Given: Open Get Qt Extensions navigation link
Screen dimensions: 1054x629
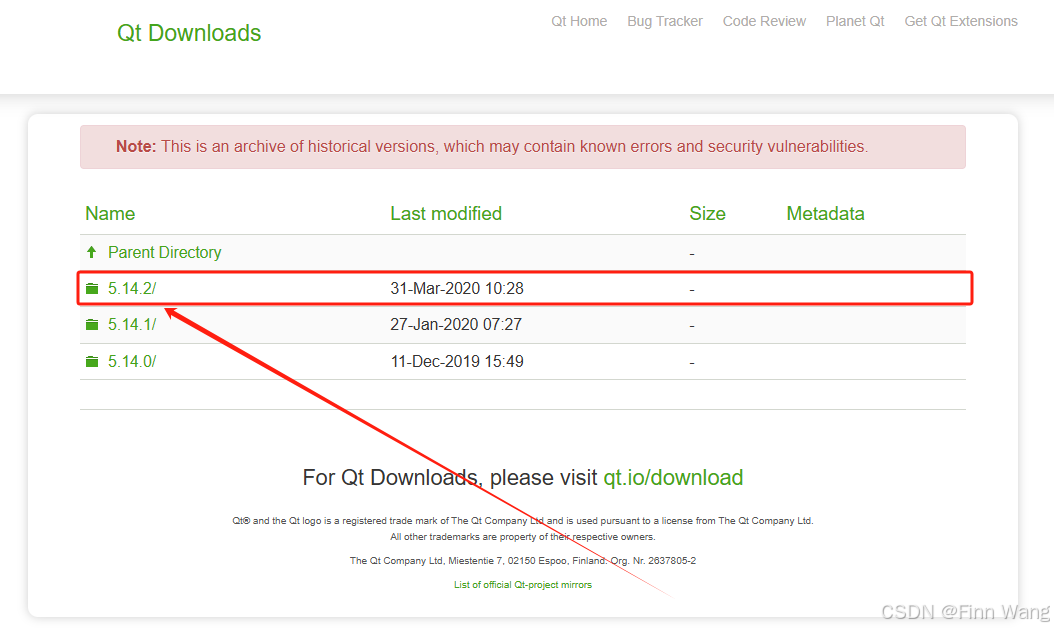Looking at the screenshot, I should [x=961, y=22].
